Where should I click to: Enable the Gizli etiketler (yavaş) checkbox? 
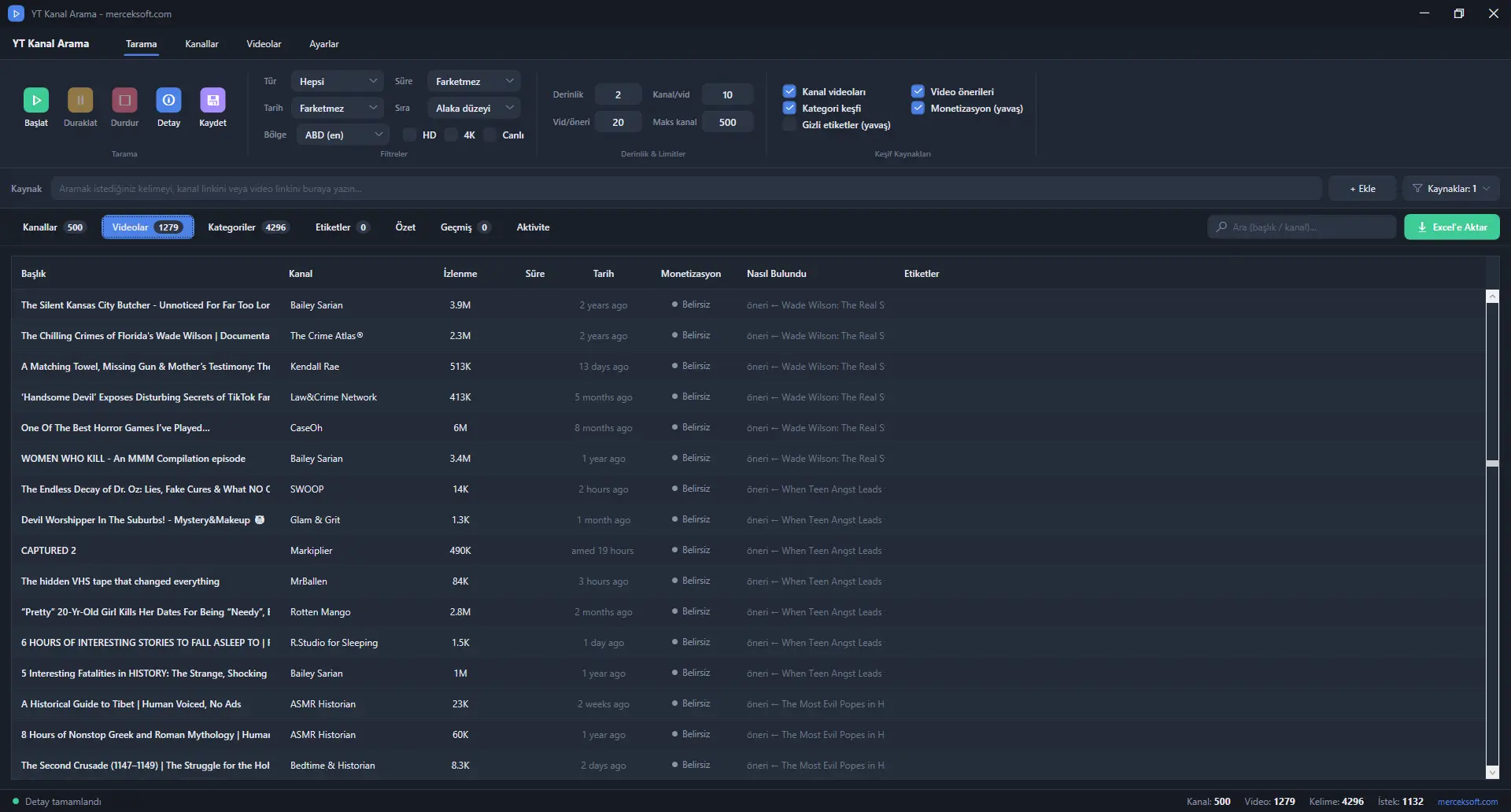[789, 124]
